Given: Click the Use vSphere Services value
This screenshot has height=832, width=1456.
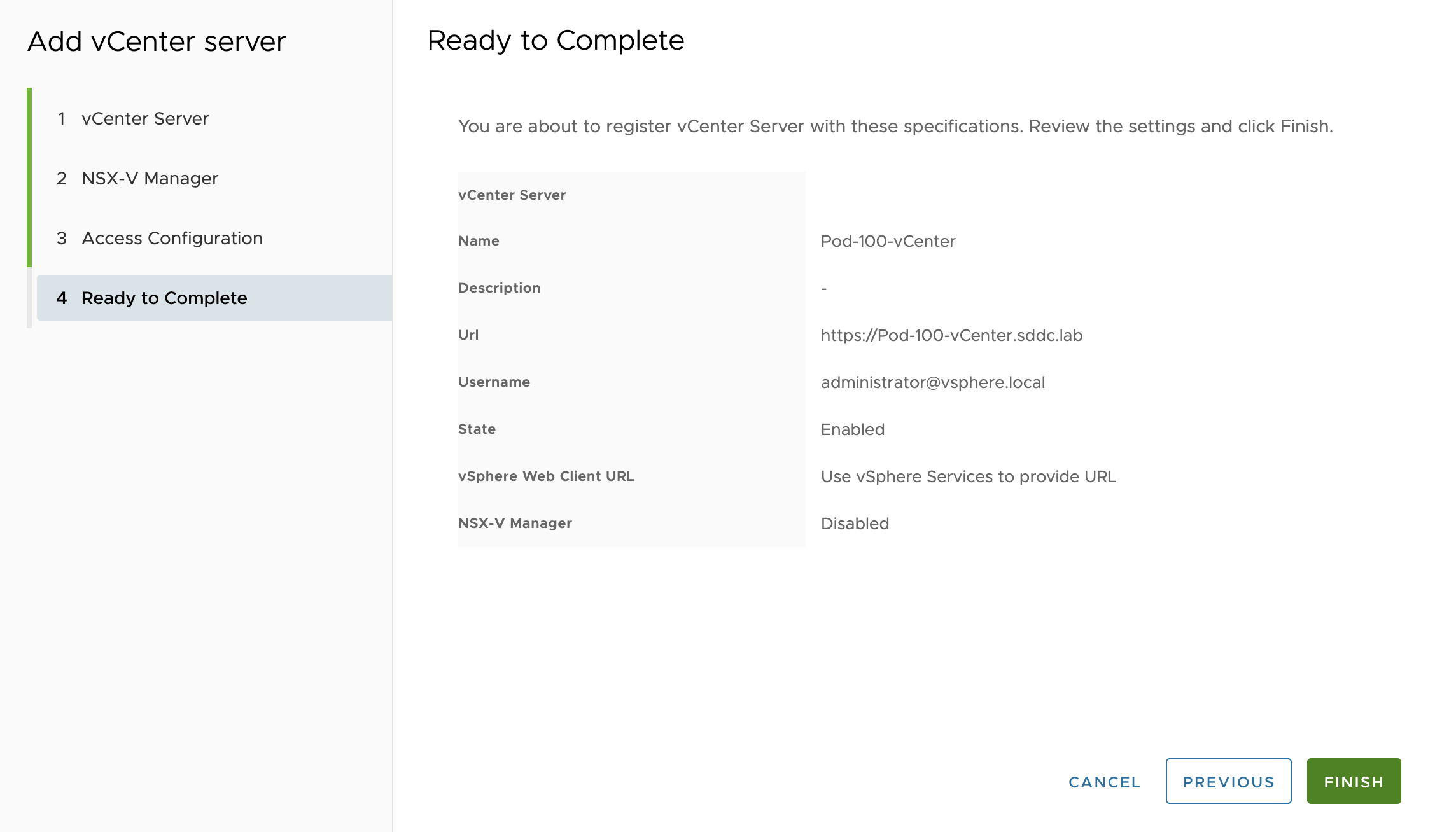Looking at the screenshot, I should point(968,477).
